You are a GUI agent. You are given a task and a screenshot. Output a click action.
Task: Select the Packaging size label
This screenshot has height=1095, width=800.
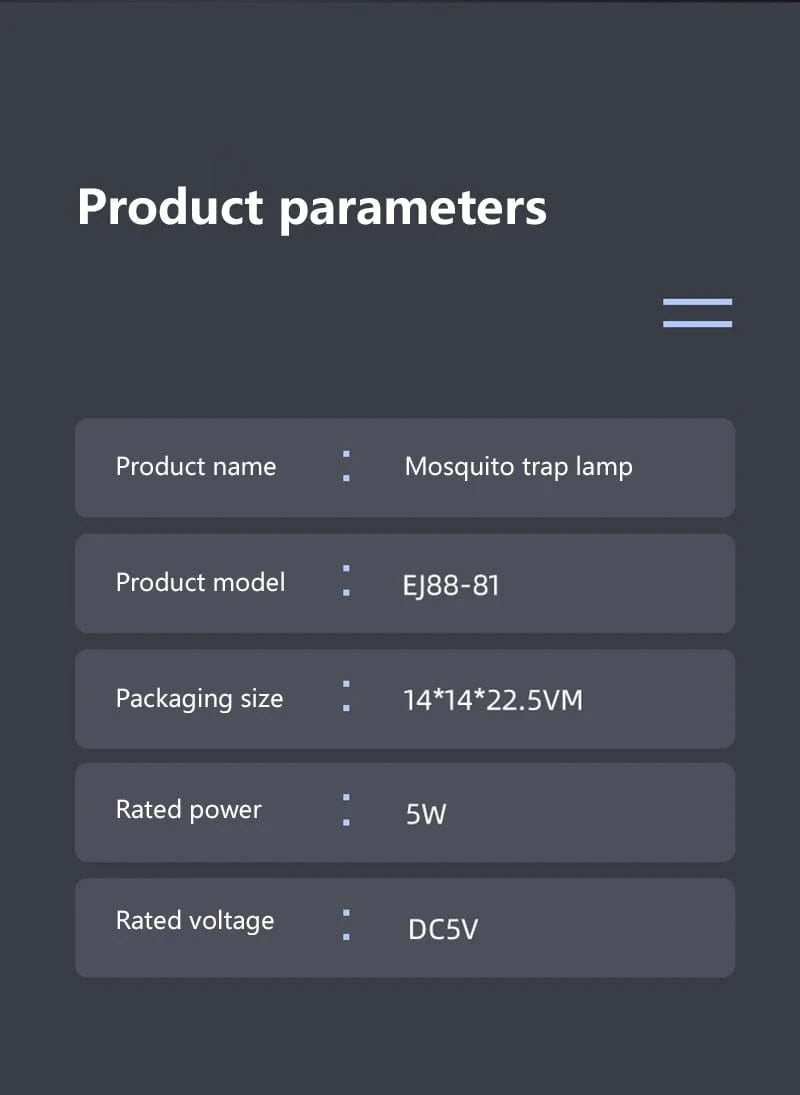(199, 698)
